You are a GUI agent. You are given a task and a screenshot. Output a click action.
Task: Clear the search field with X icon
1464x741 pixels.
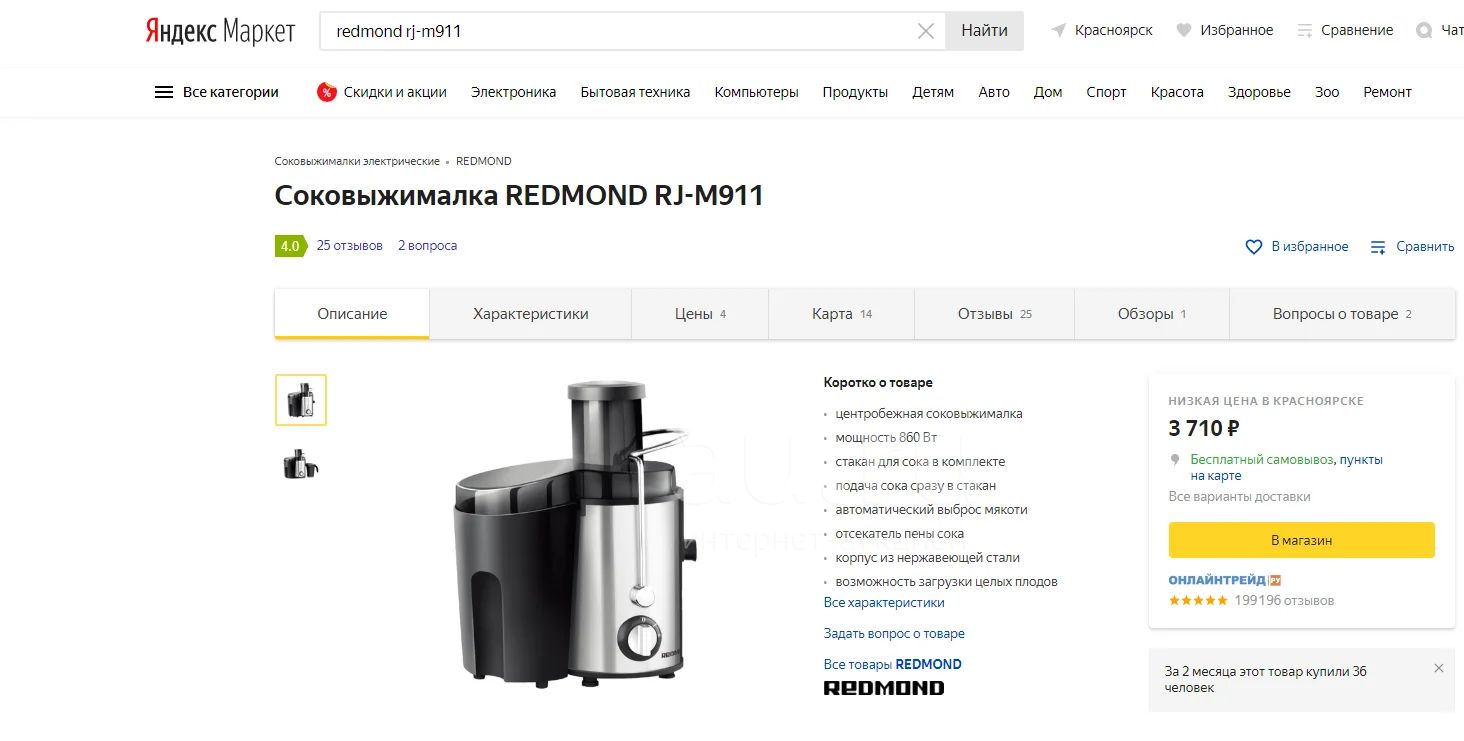click(926, 31)
